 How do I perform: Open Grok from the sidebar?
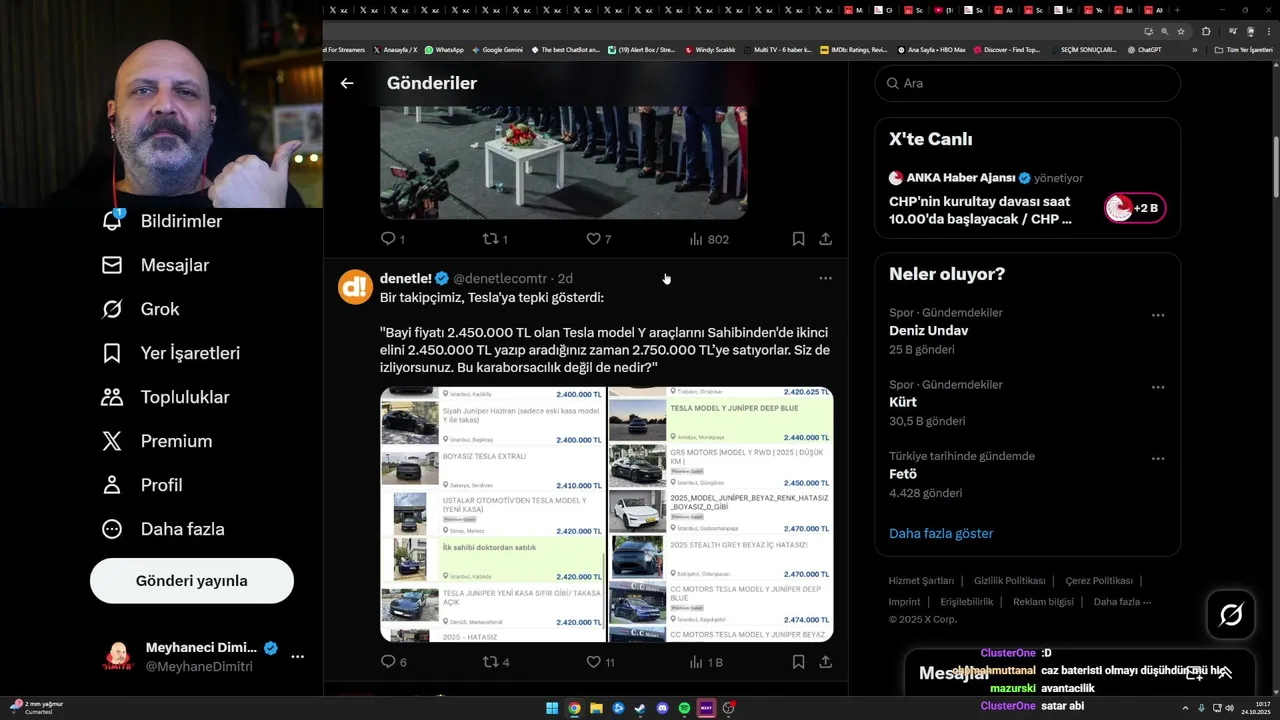141,309
